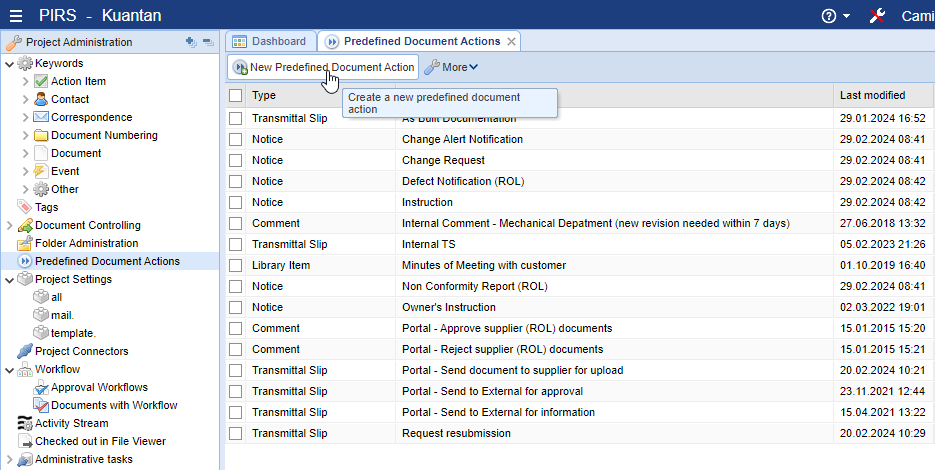Toggle the select-all checkbox in table header
The image size is (935, 470).
click(x=235, y=96)
